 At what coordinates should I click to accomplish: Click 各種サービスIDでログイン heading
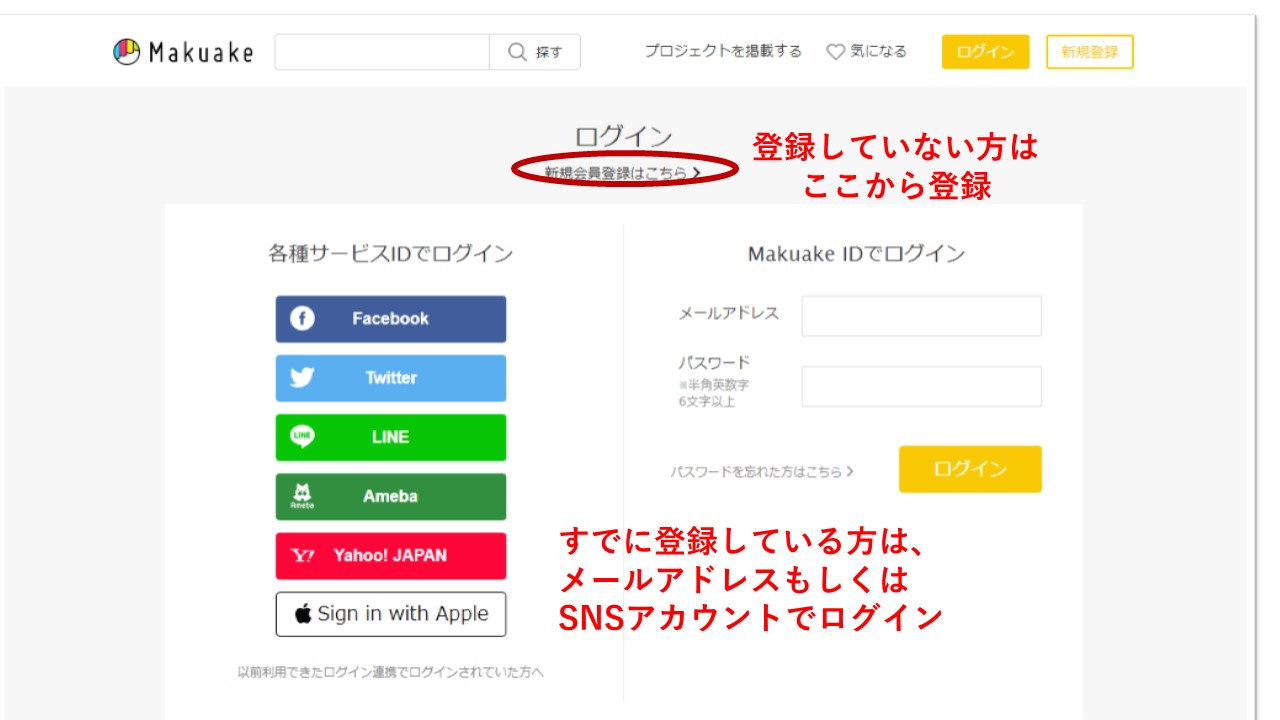[391, 254]
